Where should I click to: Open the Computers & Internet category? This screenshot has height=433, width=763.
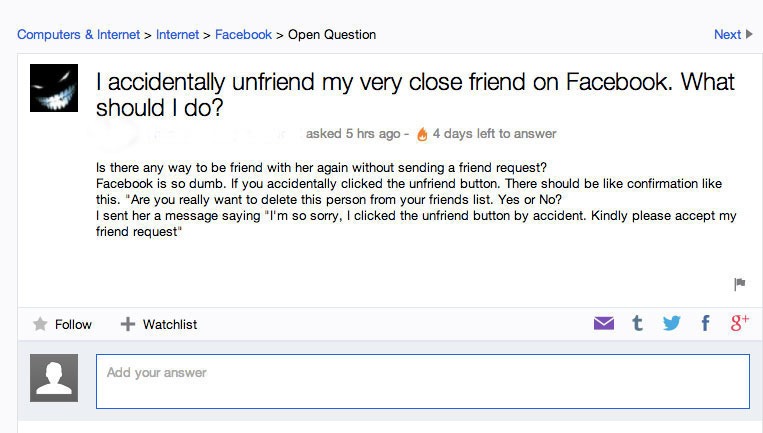pyautogui.click(x=79, y=34)
